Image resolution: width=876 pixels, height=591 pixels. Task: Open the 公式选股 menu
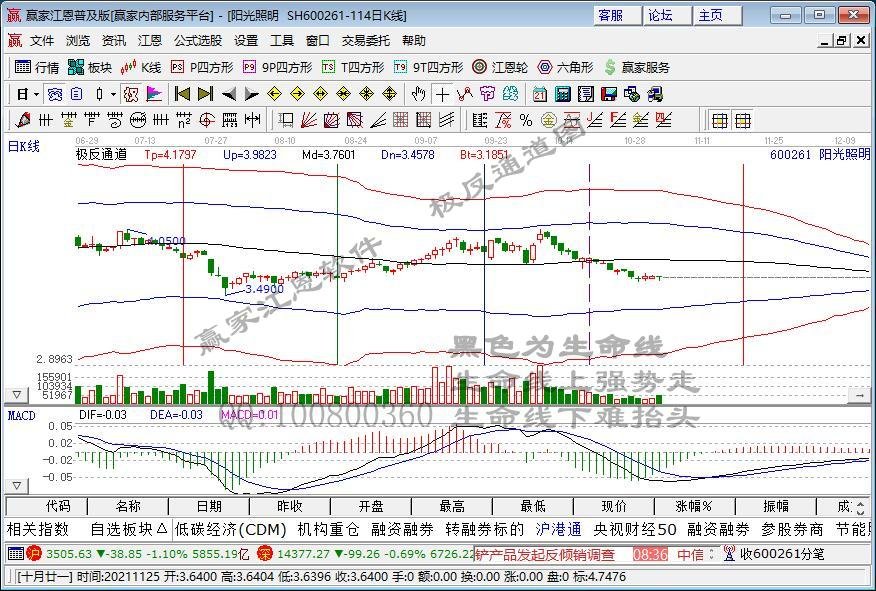point(198,41)
